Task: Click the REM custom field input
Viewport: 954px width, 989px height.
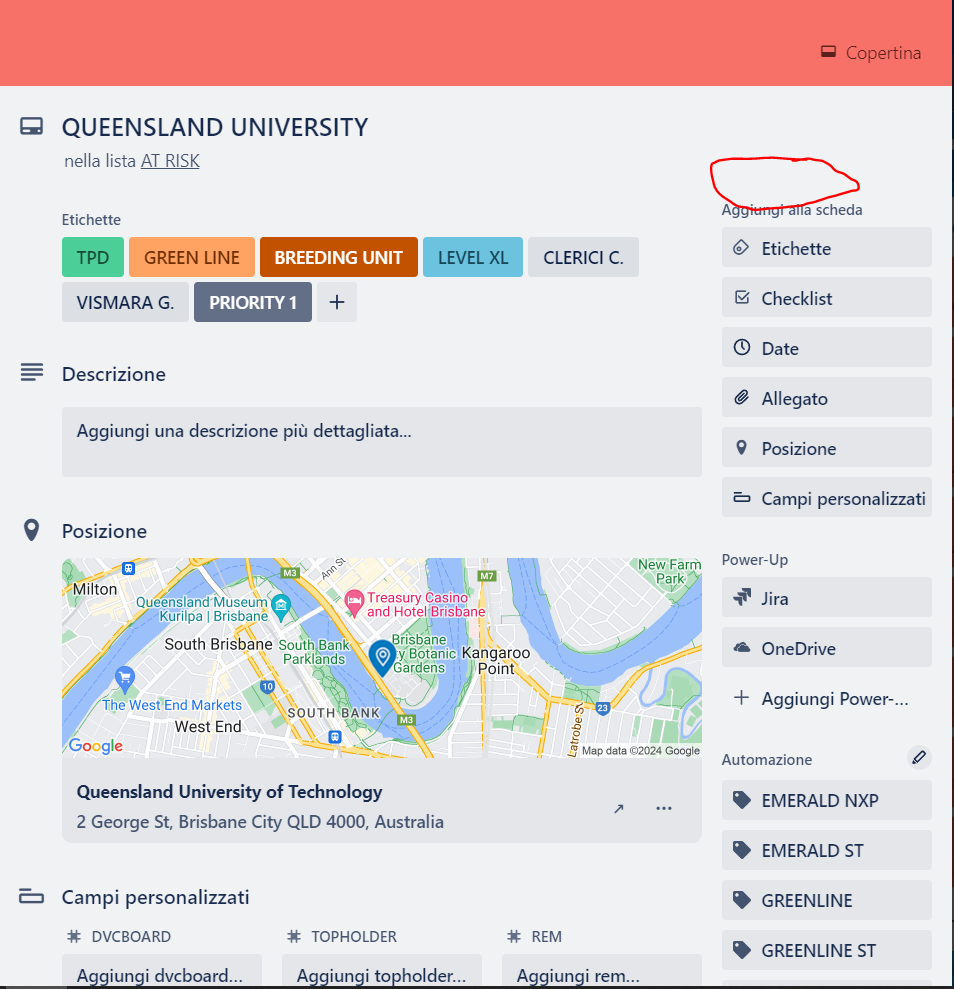Action: (602, 972)
